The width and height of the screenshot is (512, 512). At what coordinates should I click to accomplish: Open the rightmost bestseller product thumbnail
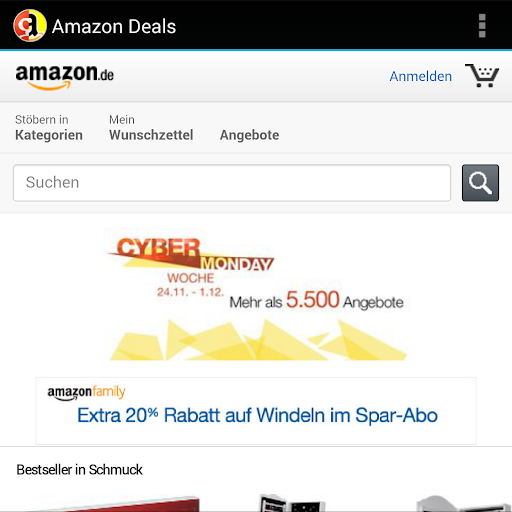point(464,504)
